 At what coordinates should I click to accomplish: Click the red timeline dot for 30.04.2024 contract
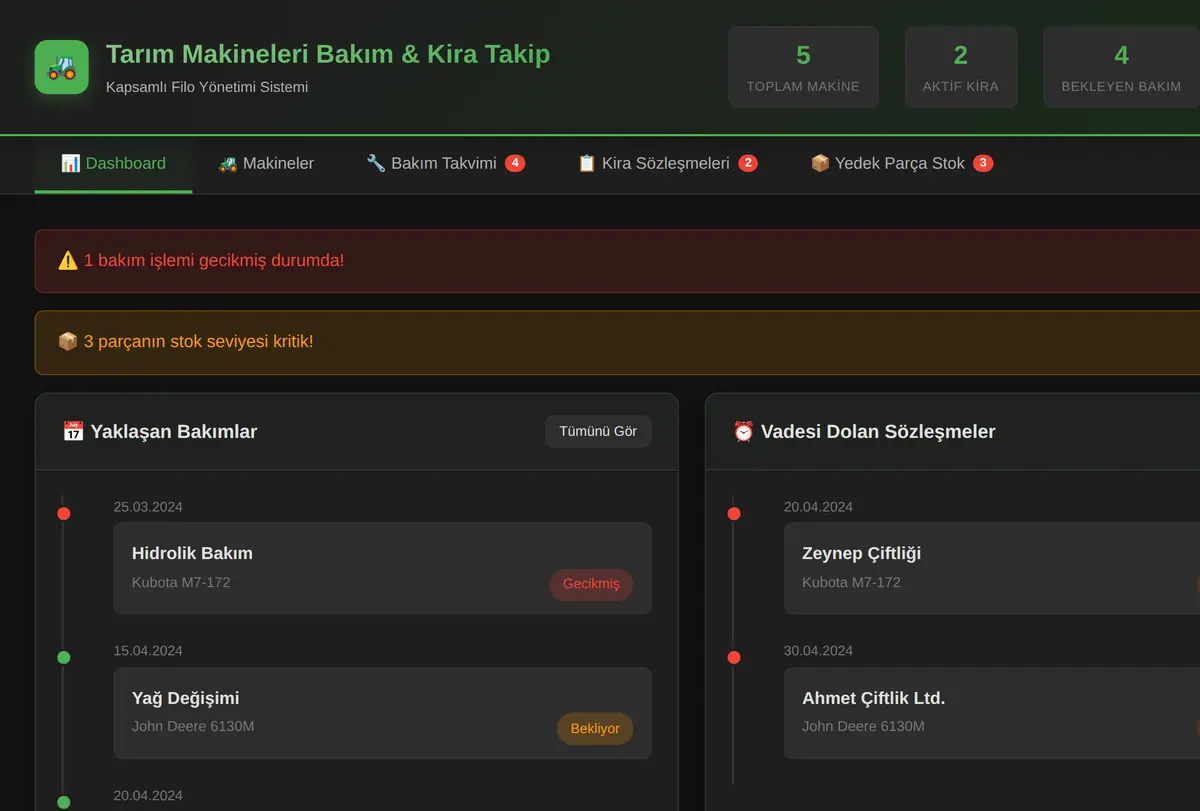click(x=734, y=657)
